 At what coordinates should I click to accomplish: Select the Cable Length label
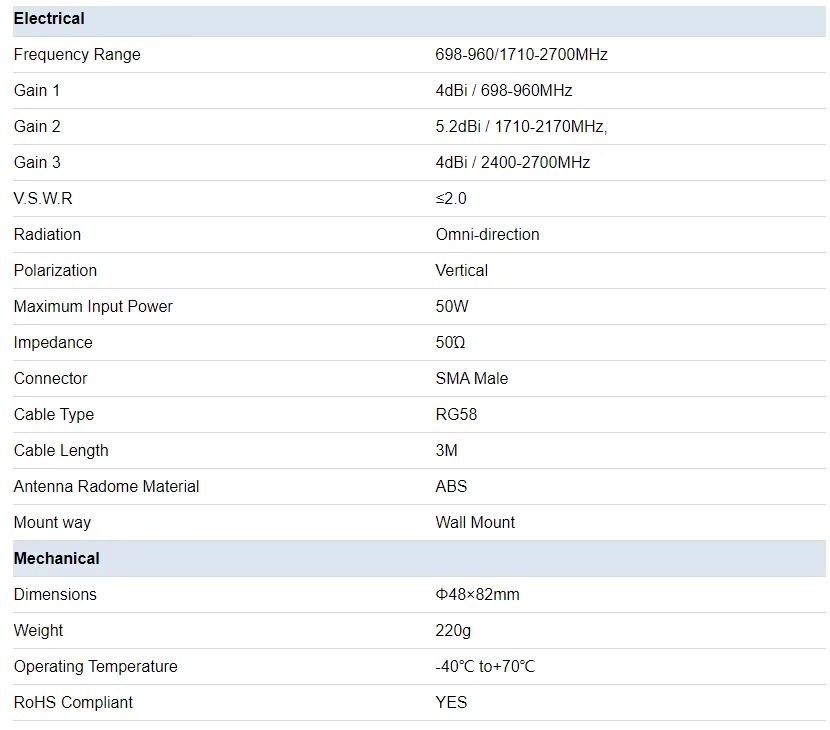pos(61,450)
